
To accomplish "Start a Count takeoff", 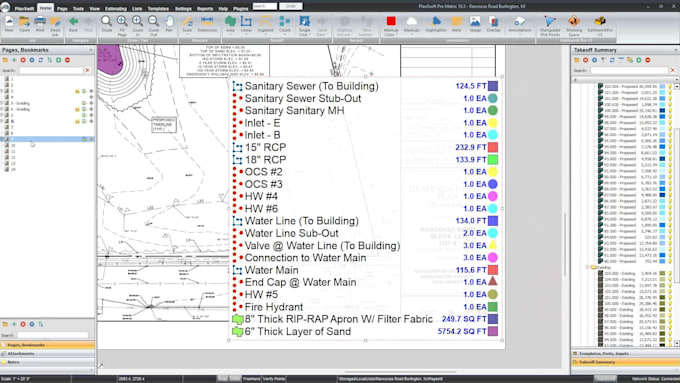I will pyautogui.click(x=284, y=24).
